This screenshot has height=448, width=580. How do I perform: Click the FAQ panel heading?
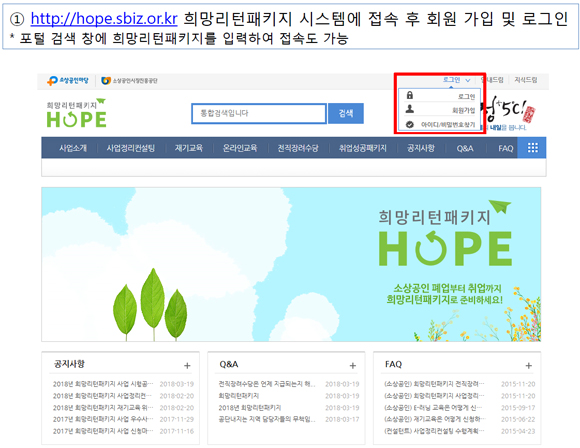point(393,364)
